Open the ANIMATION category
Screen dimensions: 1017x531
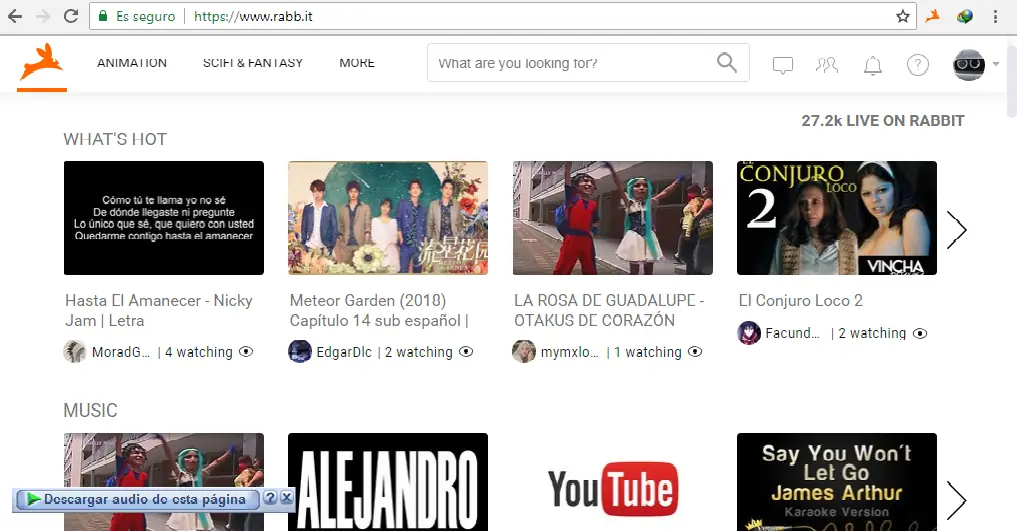(132, 63)
